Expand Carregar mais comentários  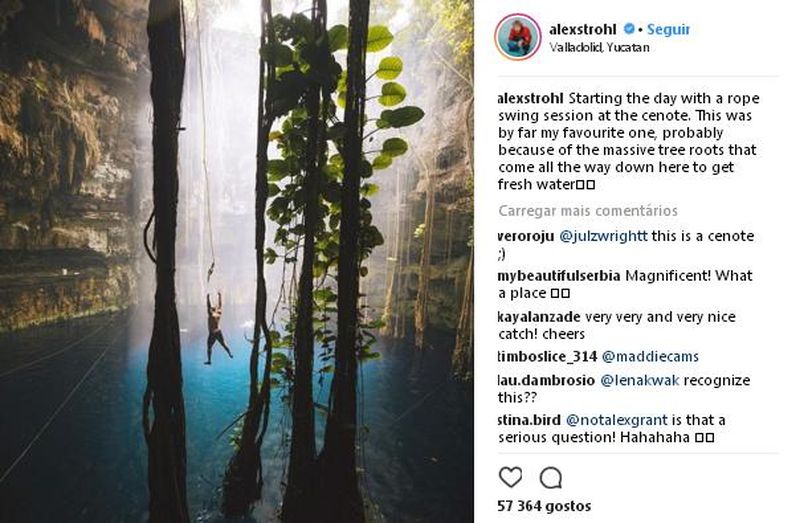pyautogui.click(x=587, y=211)
